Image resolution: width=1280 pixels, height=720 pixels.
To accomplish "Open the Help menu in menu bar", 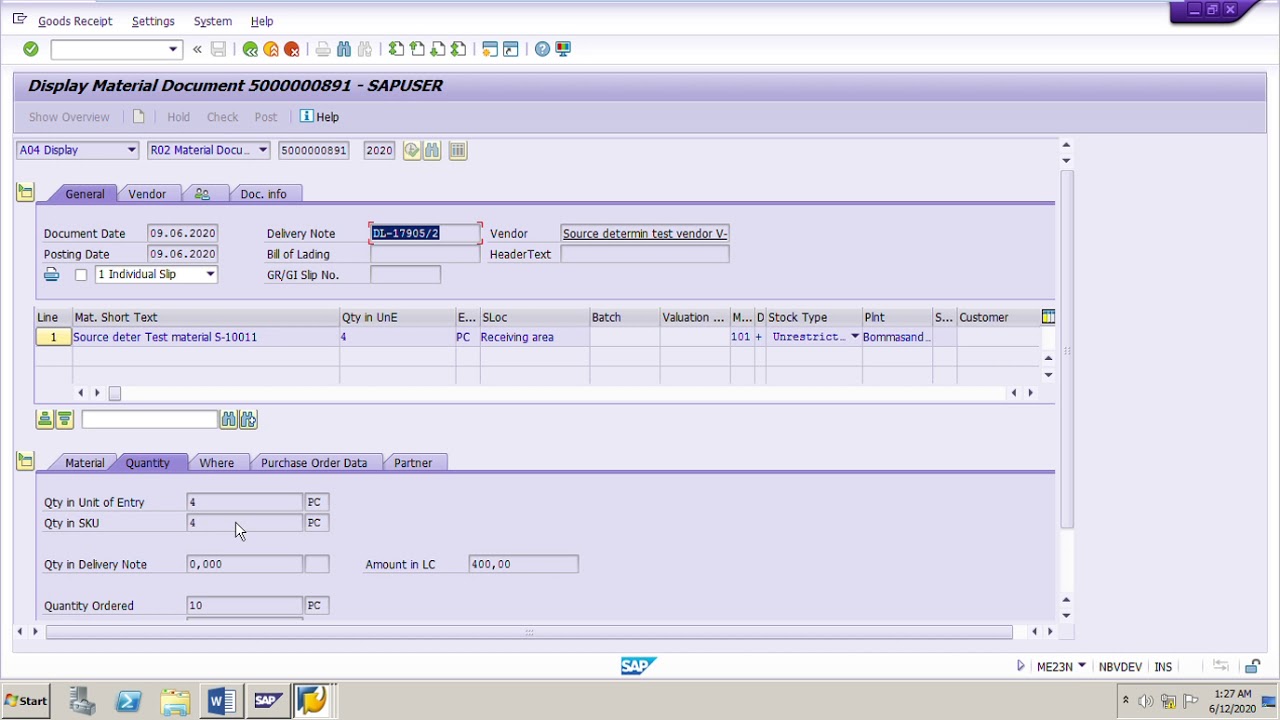I will click(x=262, y=21).
